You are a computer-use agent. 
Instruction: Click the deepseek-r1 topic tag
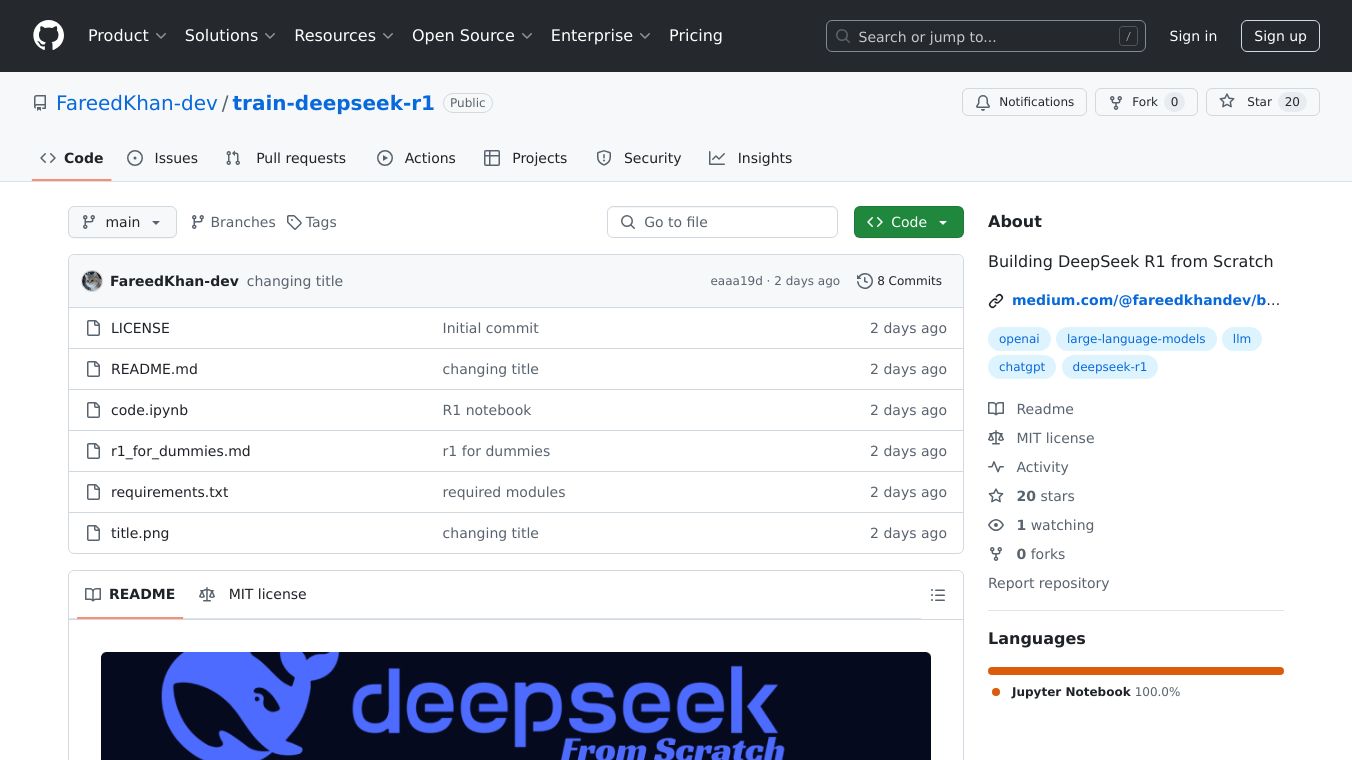(1109, 367)
